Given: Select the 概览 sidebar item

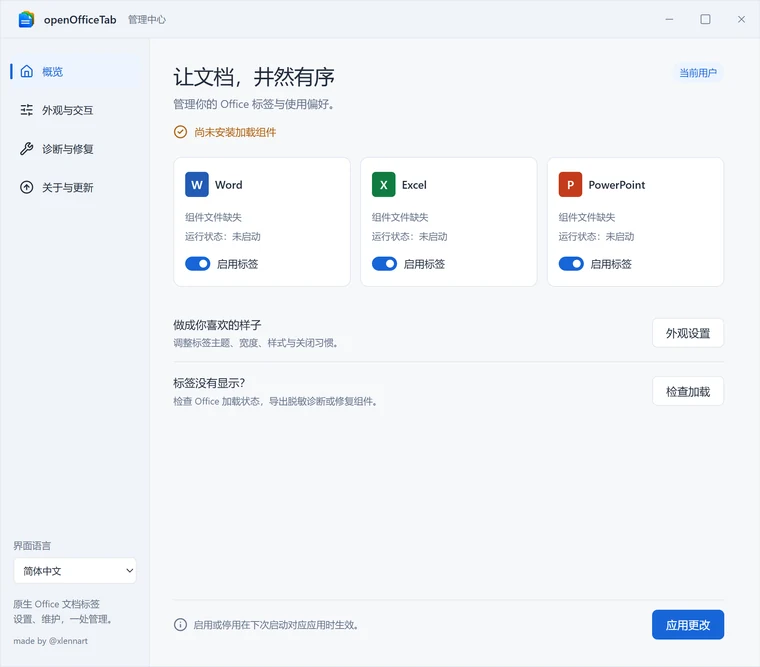Looking at the screenshot, I should (x=75, y=71).
